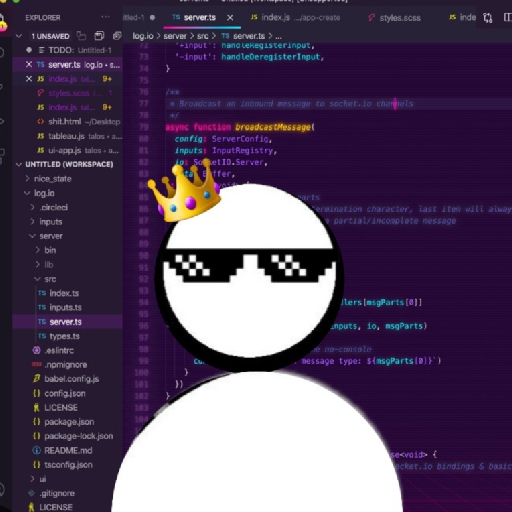Click the Save All icon in Open Editors
Viewport: 512px width, 512px height.
99,36
